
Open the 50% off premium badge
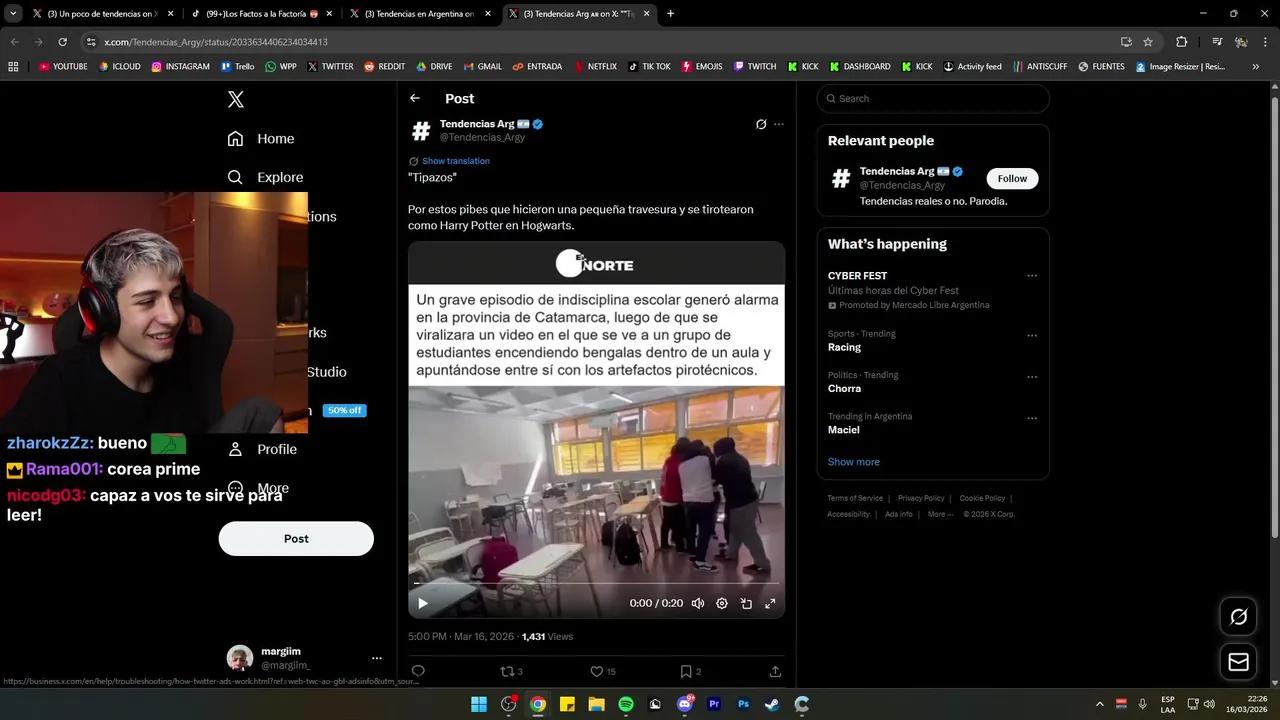344,410
